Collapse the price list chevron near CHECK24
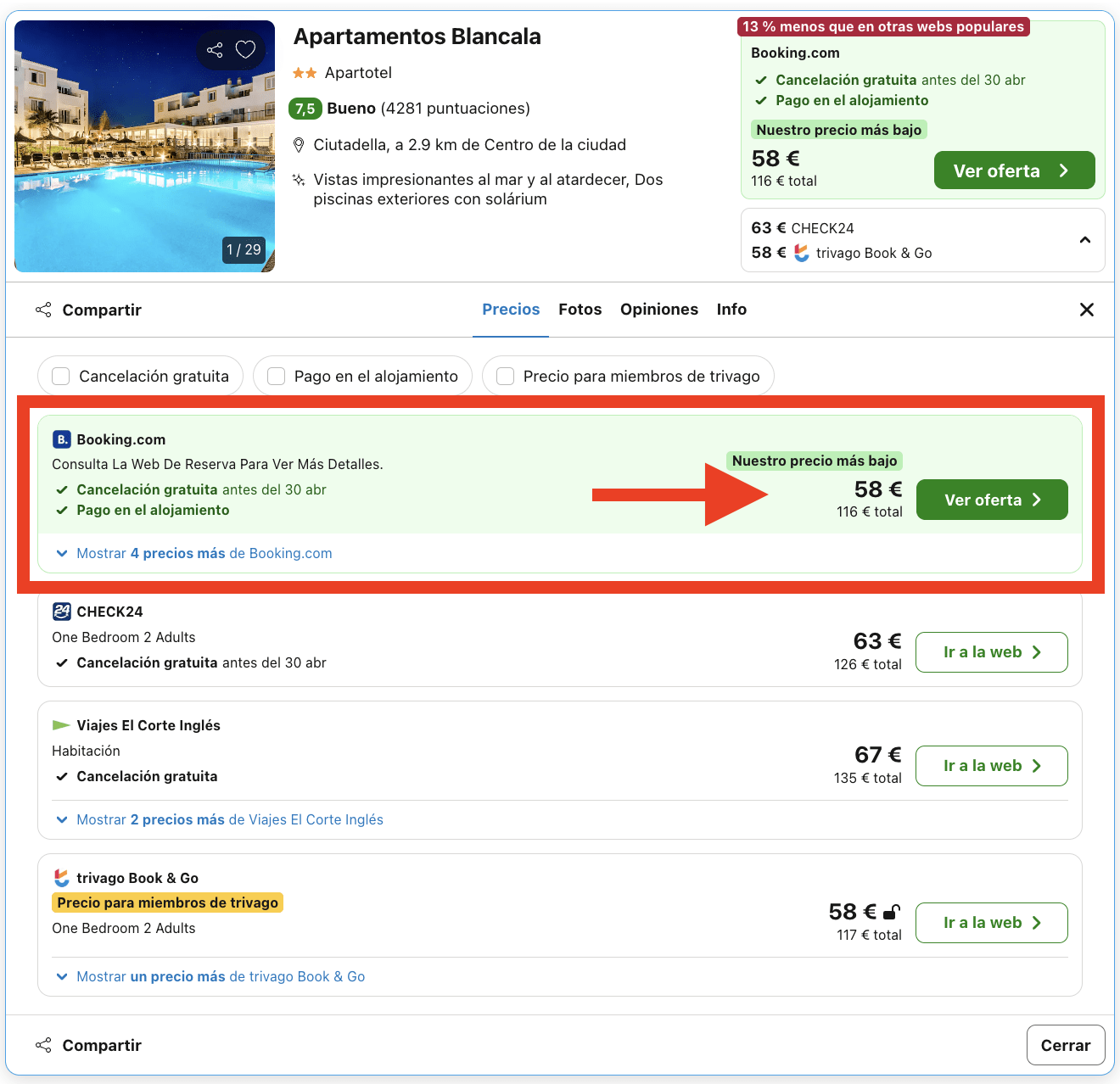The width and height of the screenshot is (1120, 1084). 1084,240
